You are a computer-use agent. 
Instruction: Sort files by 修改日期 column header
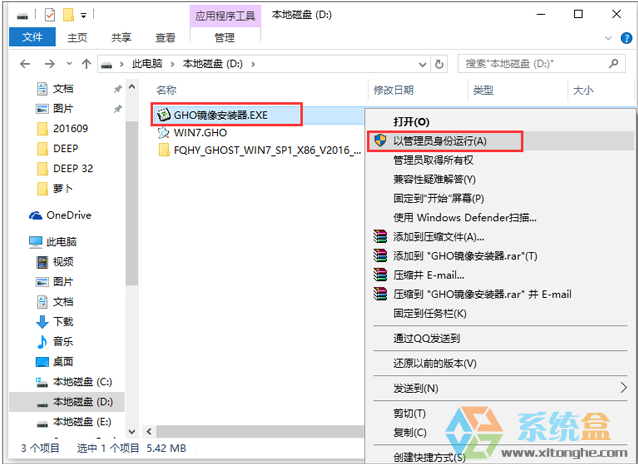[x=393, y=90]
